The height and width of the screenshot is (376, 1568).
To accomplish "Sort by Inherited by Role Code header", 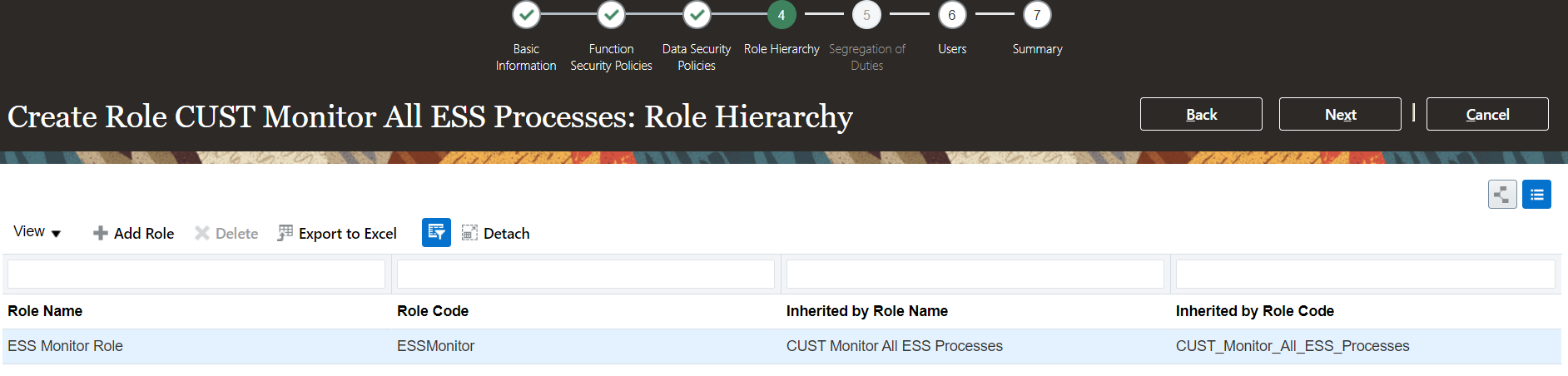I will (1255, 311).
